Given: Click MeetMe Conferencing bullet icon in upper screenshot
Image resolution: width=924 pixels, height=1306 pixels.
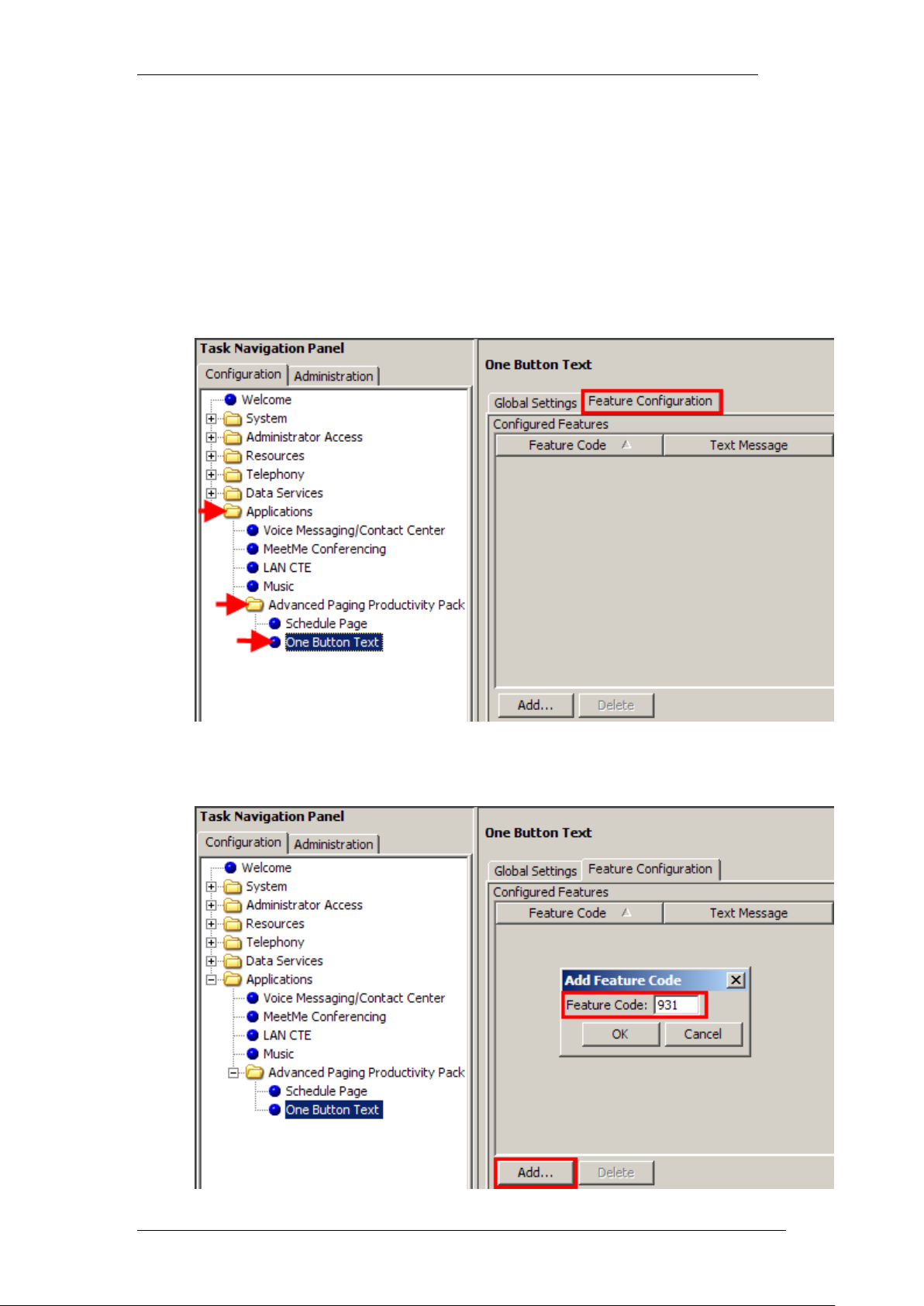Looking at the screenshot, I should coord(253,549).
